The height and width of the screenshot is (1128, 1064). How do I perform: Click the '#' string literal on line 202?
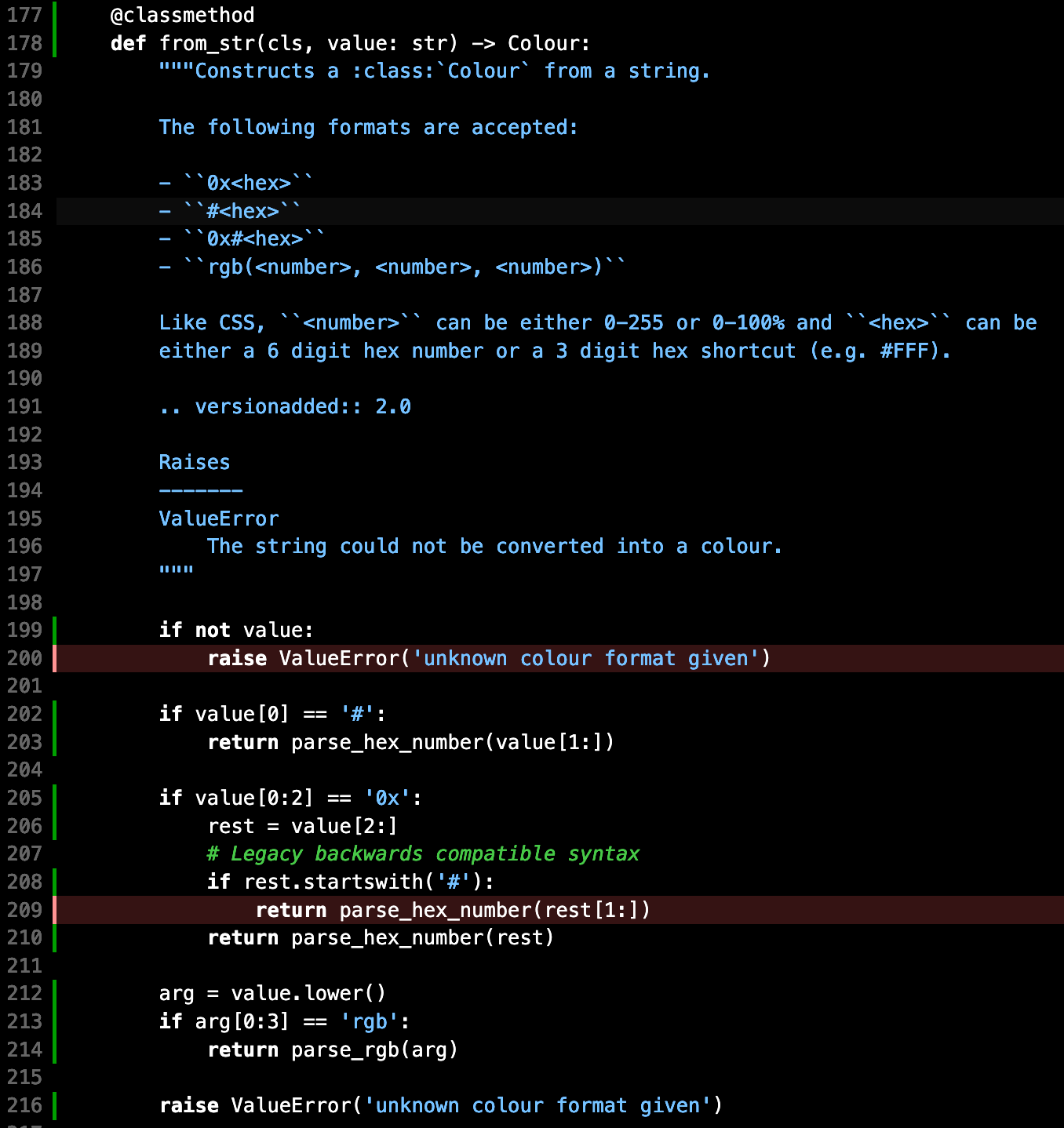(356, 714)
